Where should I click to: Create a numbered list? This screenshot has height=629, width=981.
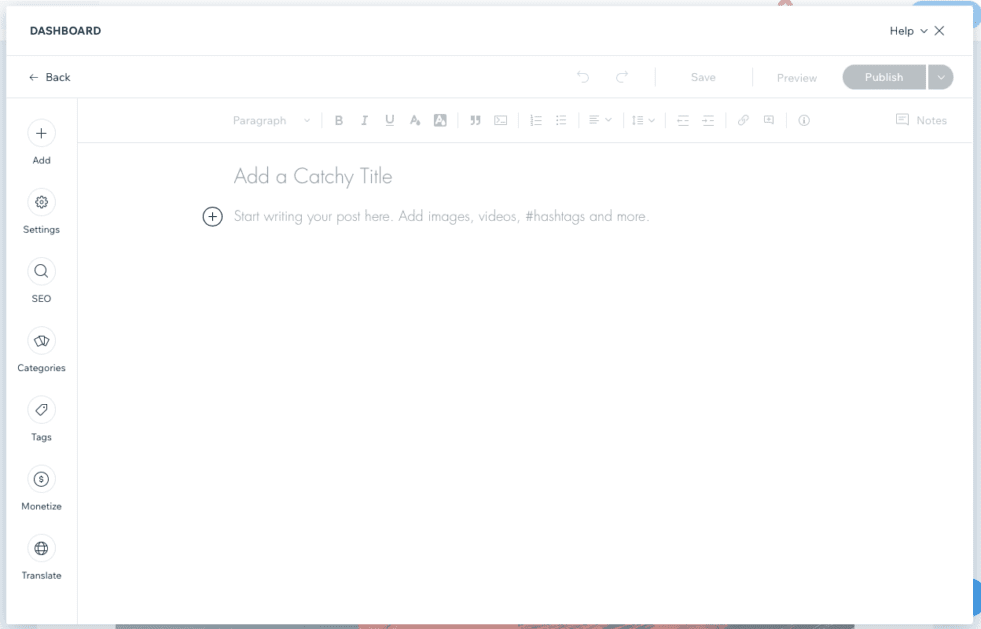[x=536, y=120]
